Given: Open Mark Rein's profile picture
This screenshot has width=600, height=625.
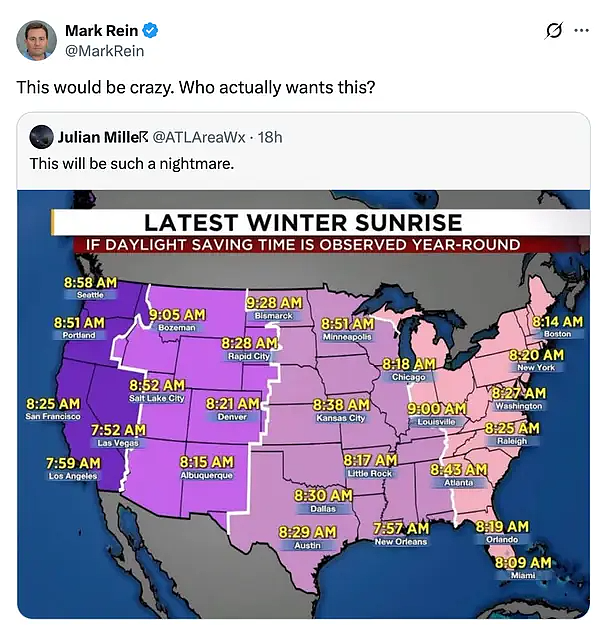Looking at the screenshot, I should click(x=36, y=40).
